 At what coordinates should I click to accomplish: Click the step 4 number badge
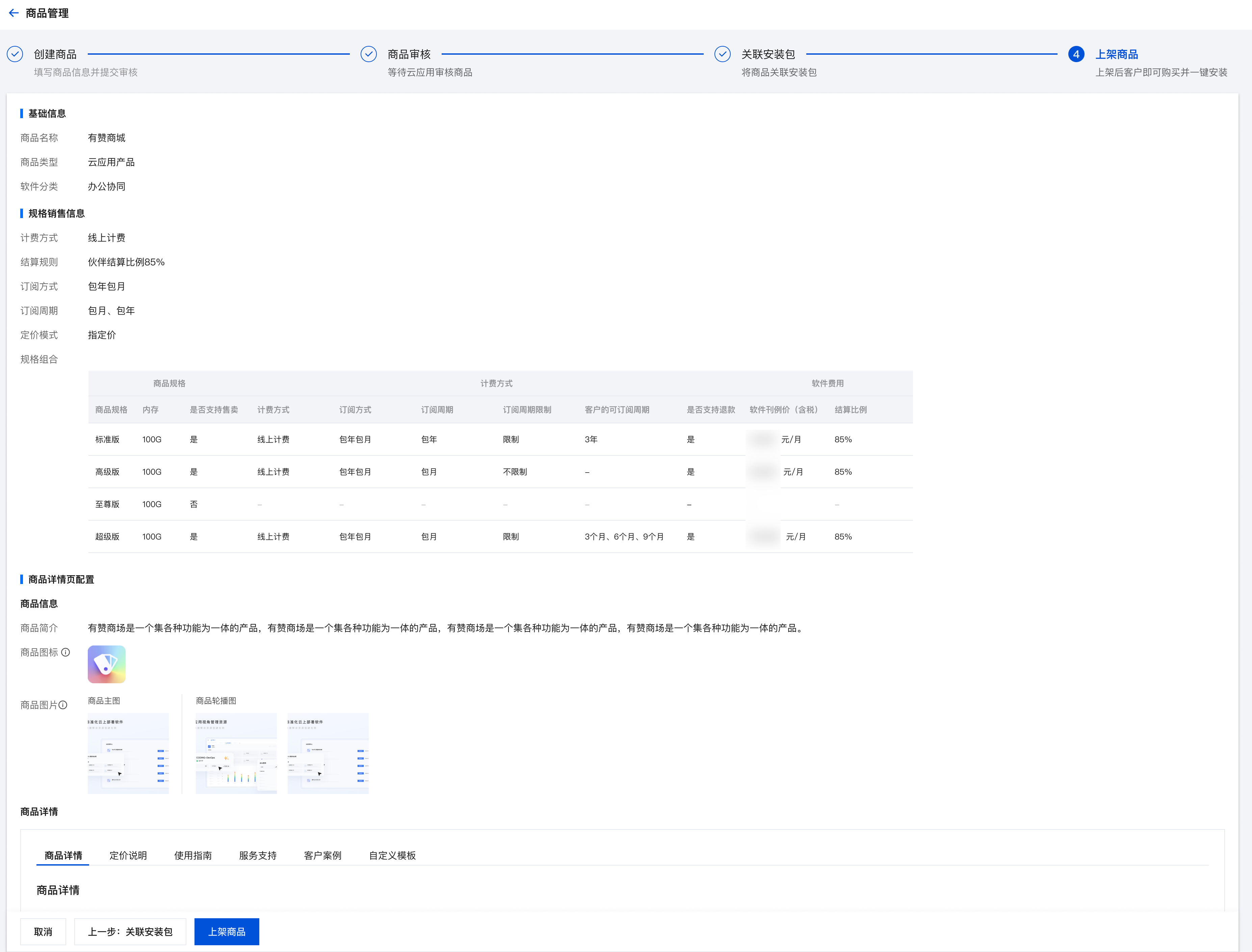(1076, 54)
